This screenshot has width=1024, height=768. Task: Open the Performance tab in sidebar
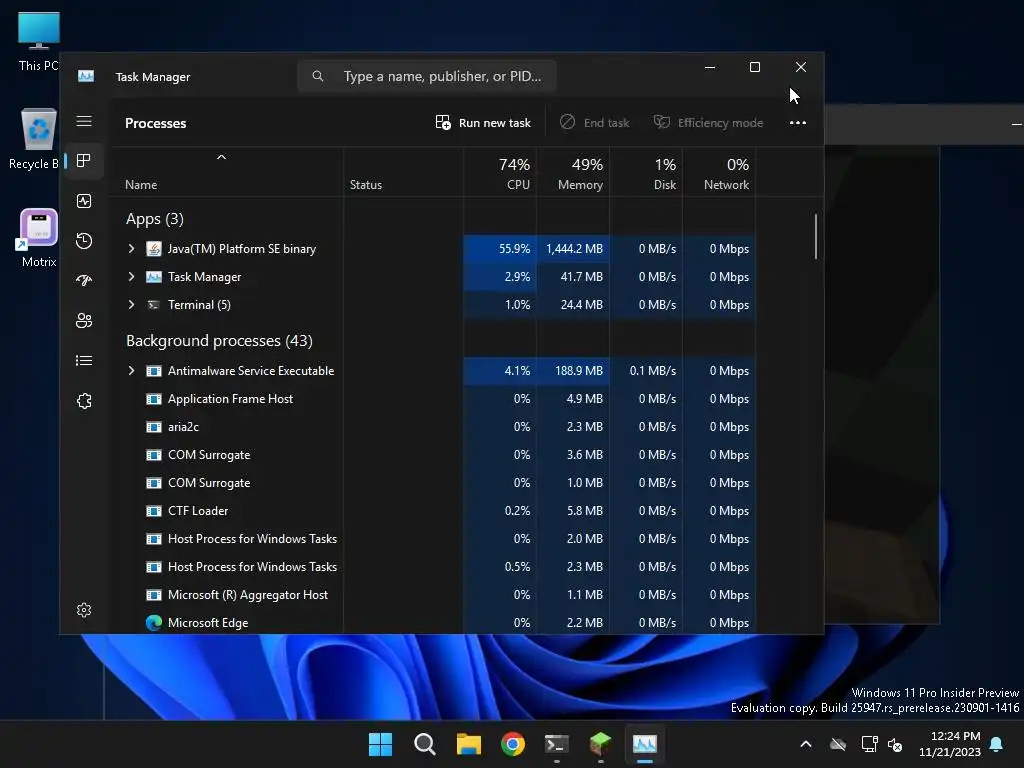(x=84, y=201)
